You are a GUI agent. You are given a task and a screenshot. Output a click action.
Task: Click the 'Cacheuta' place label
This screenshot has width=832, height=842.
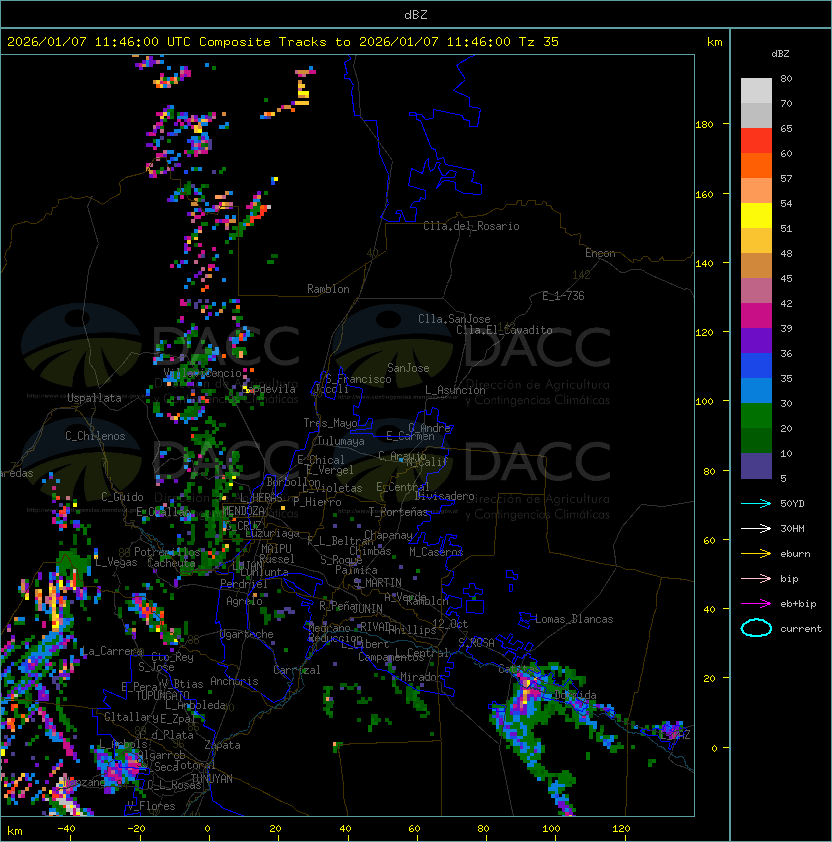(x=171, y=563)
